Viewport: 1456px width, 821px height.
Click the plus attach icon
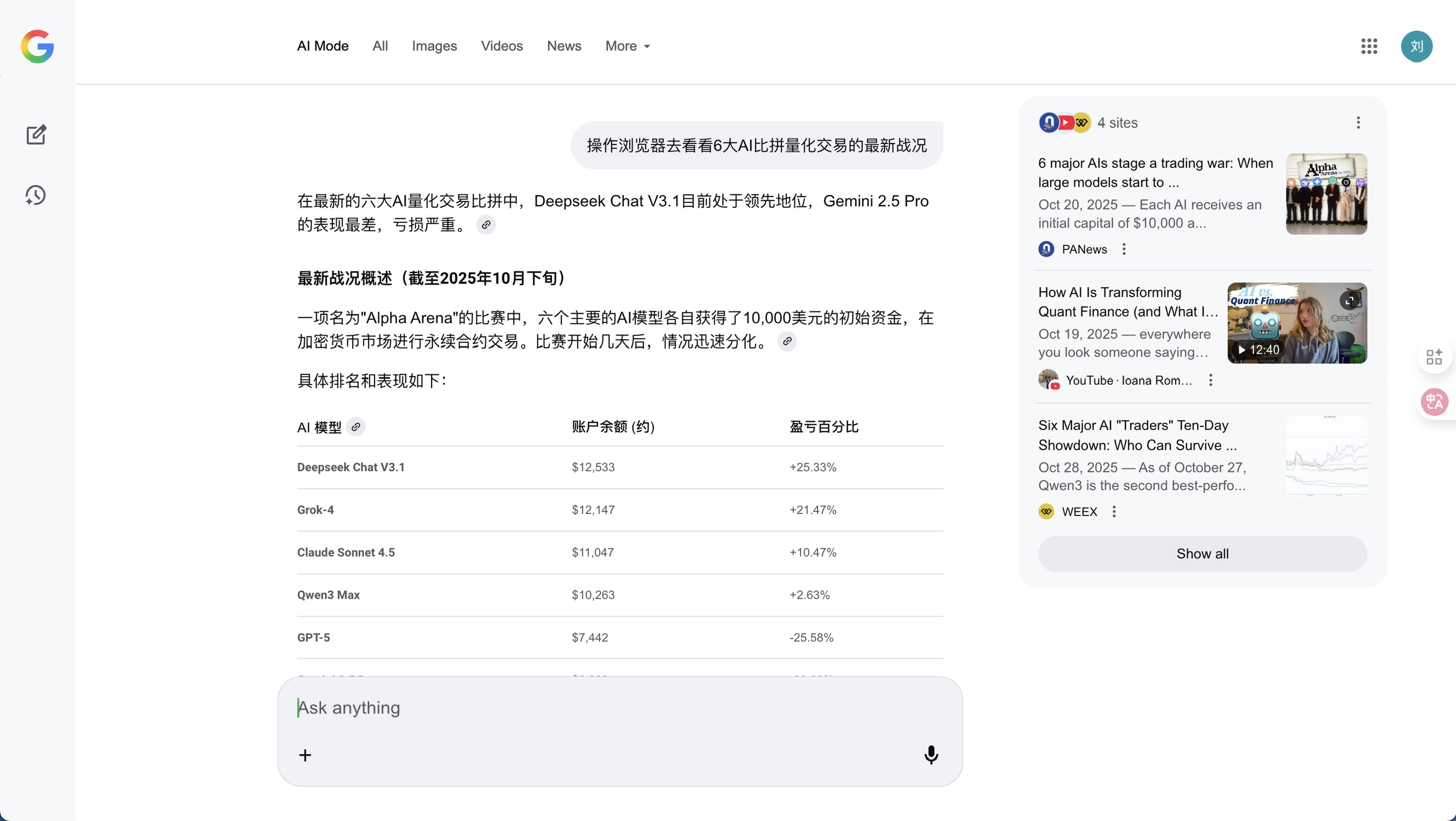(305, 755)
